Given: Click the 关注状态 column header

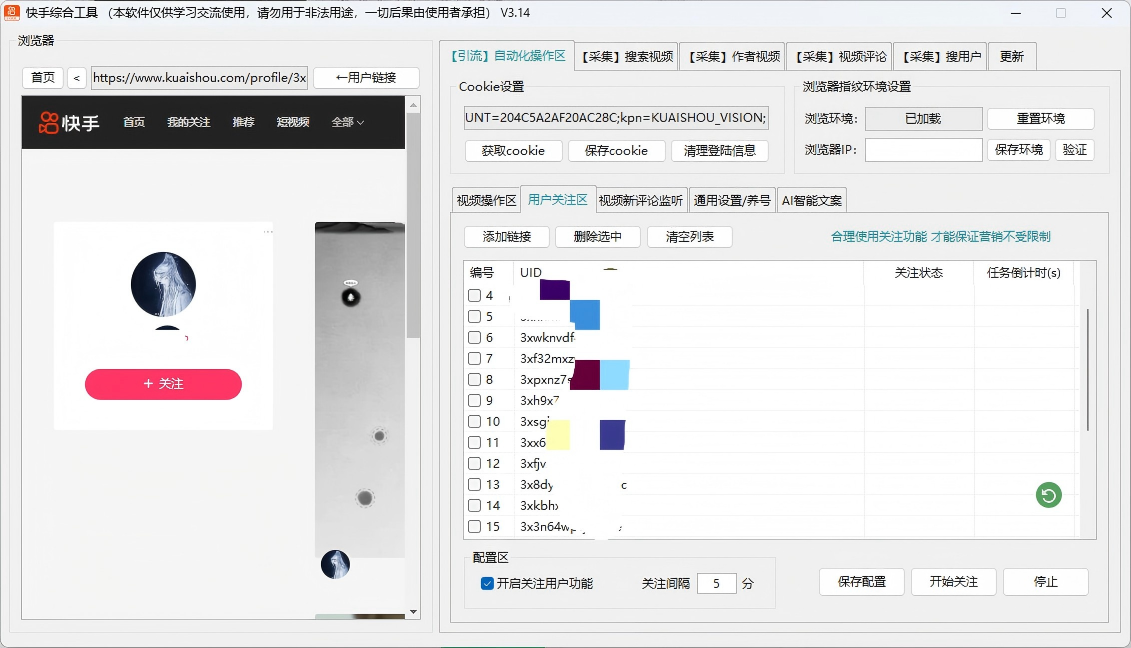Looking at the screenshot, I should click(919, 273).
